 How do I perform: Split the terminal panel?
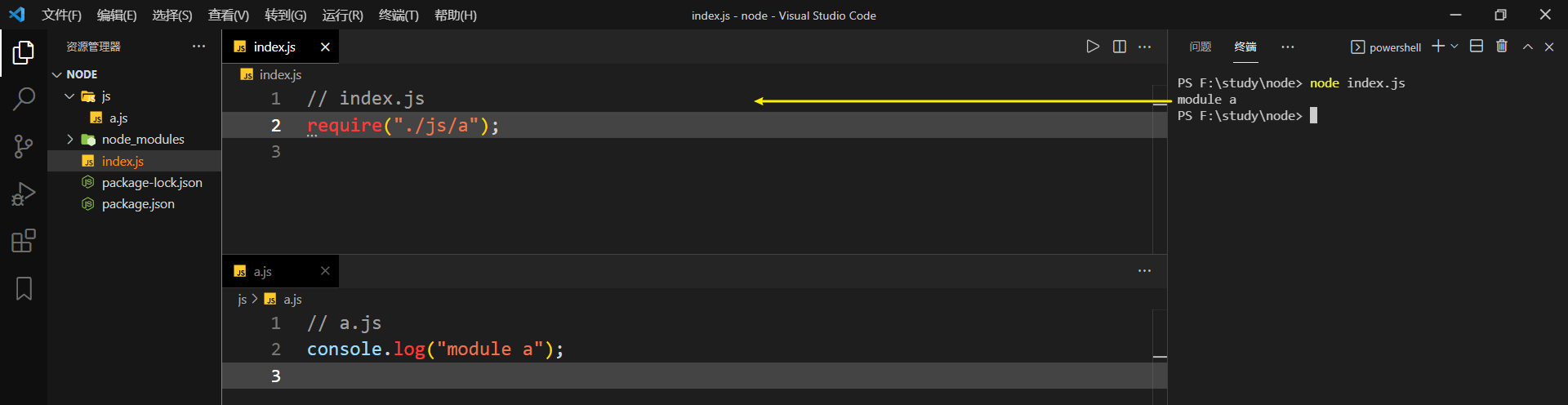pyautogui.click(x=1477, y=47)
